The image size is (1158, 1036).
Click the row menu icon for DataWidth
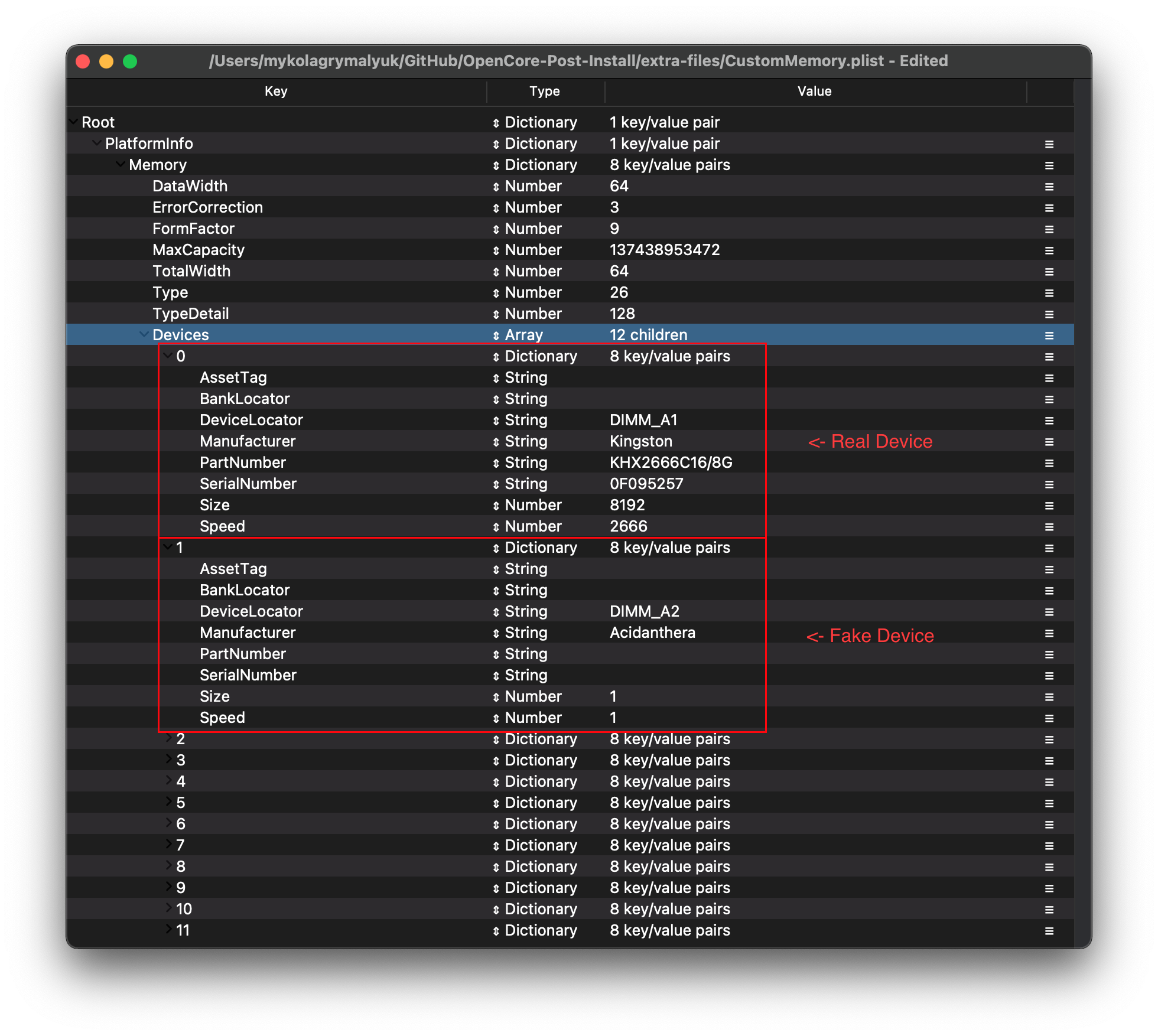point(1049,187)
